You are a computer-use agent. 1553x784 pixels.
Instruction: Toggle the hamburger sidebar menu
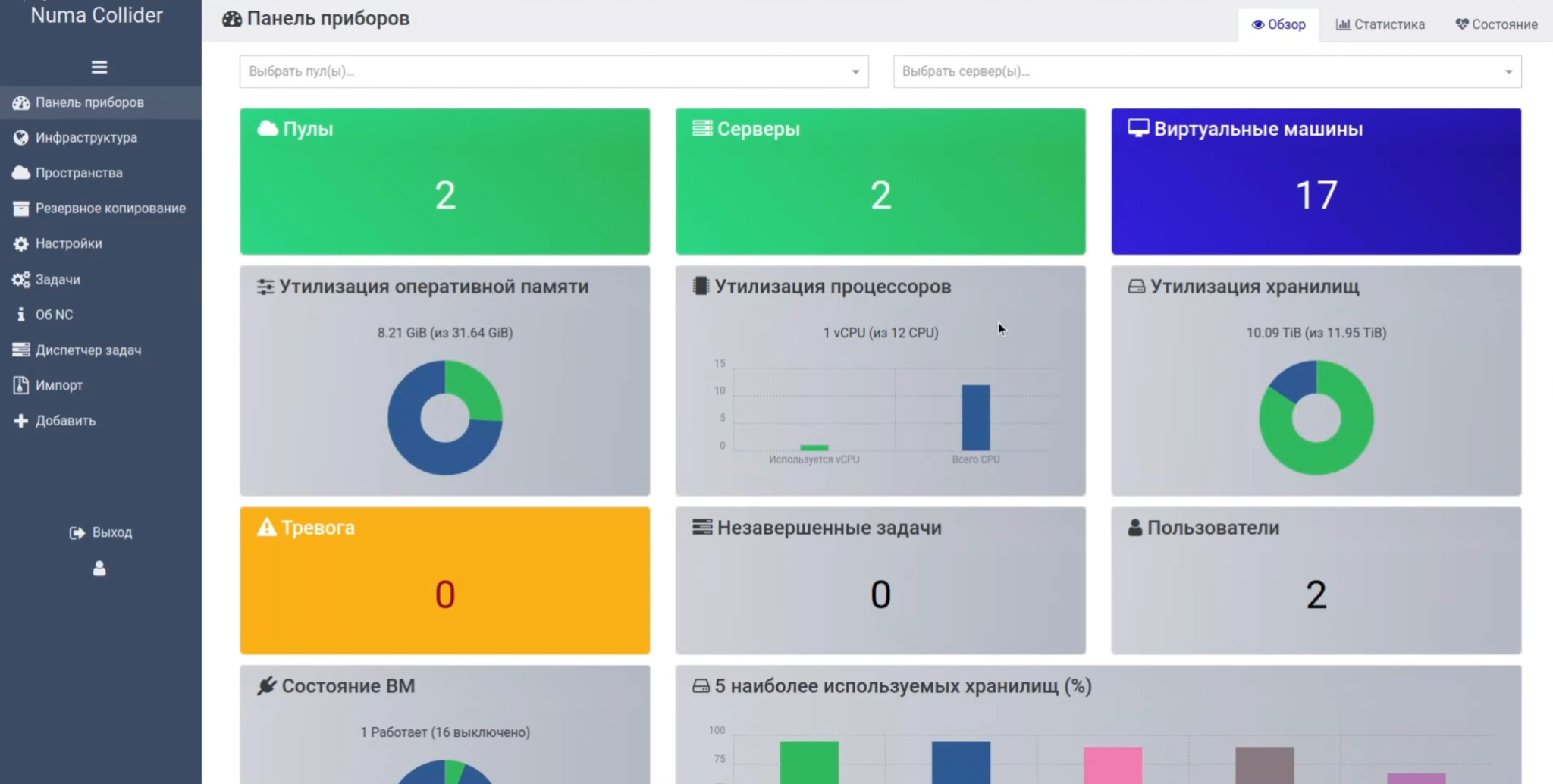point(99,67)
